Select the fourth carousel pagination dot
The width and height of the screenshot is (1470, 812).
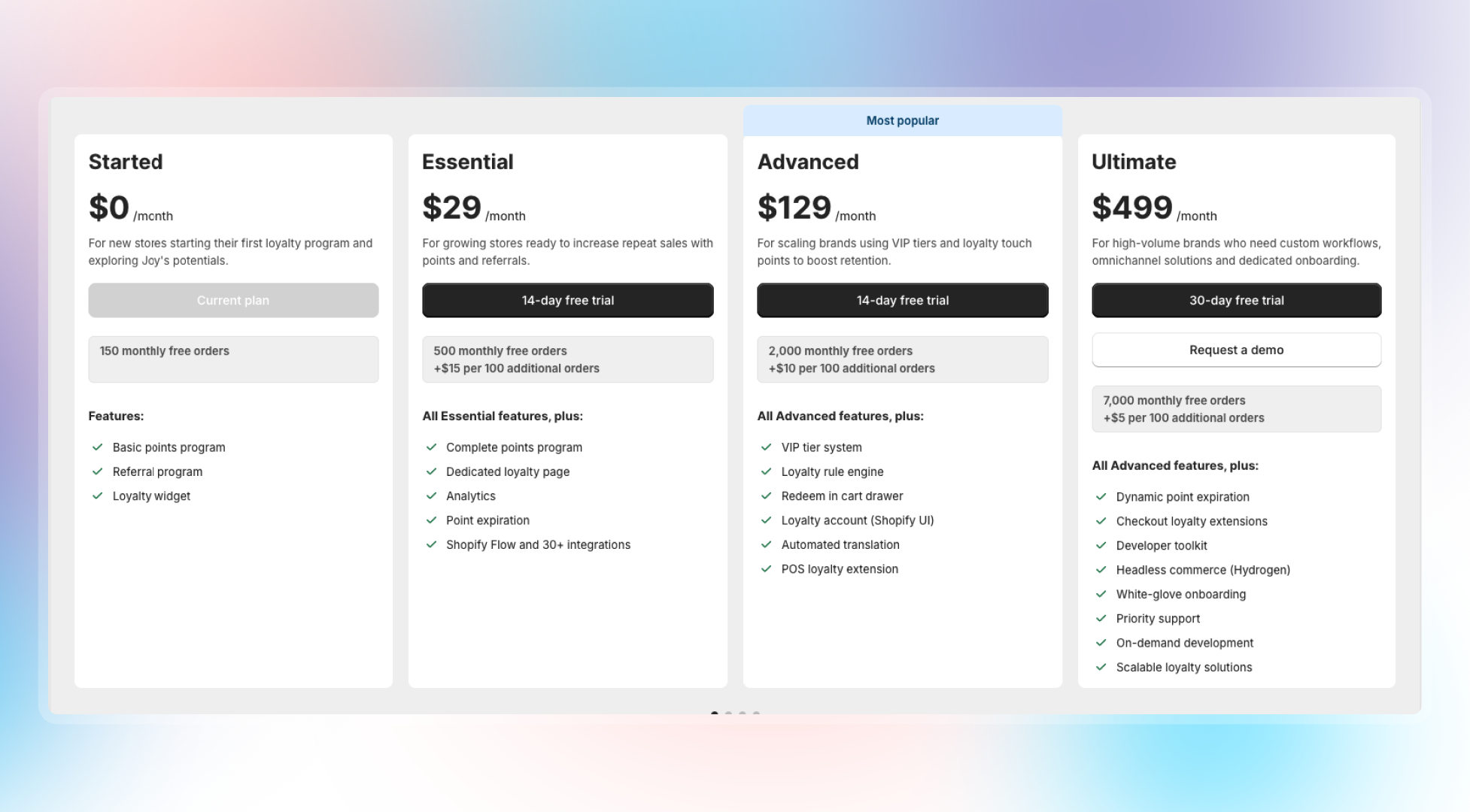coord(756,713)
